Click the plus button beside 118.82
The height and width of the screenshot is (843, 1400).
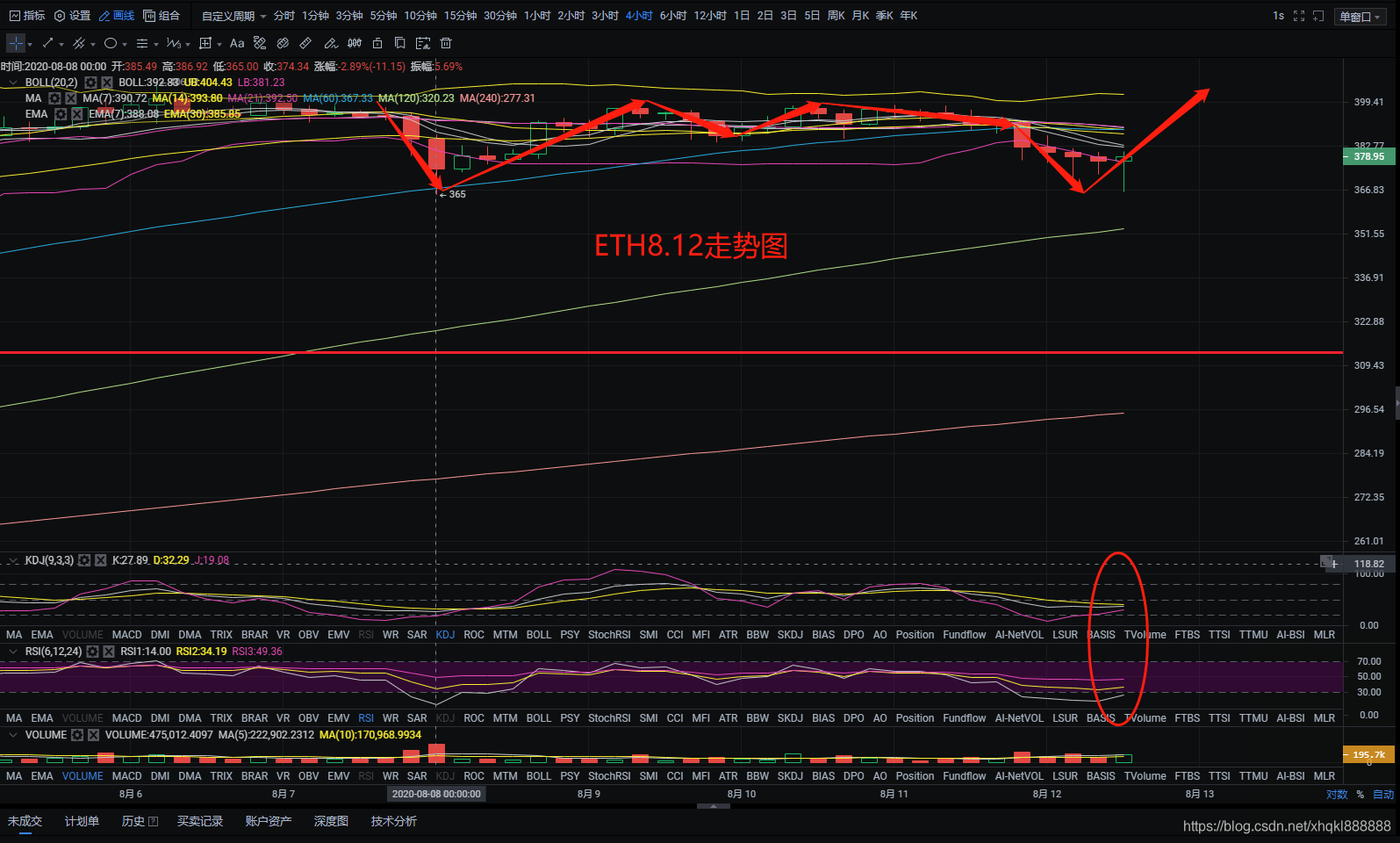point(1332,564)
